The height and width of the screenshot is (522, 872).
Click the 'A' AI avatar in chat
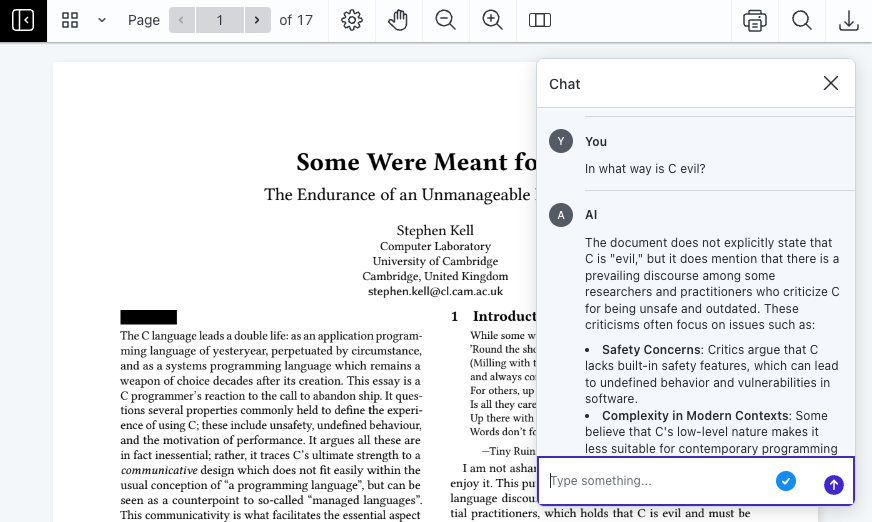pyautogui.click(x=561, y=215)
